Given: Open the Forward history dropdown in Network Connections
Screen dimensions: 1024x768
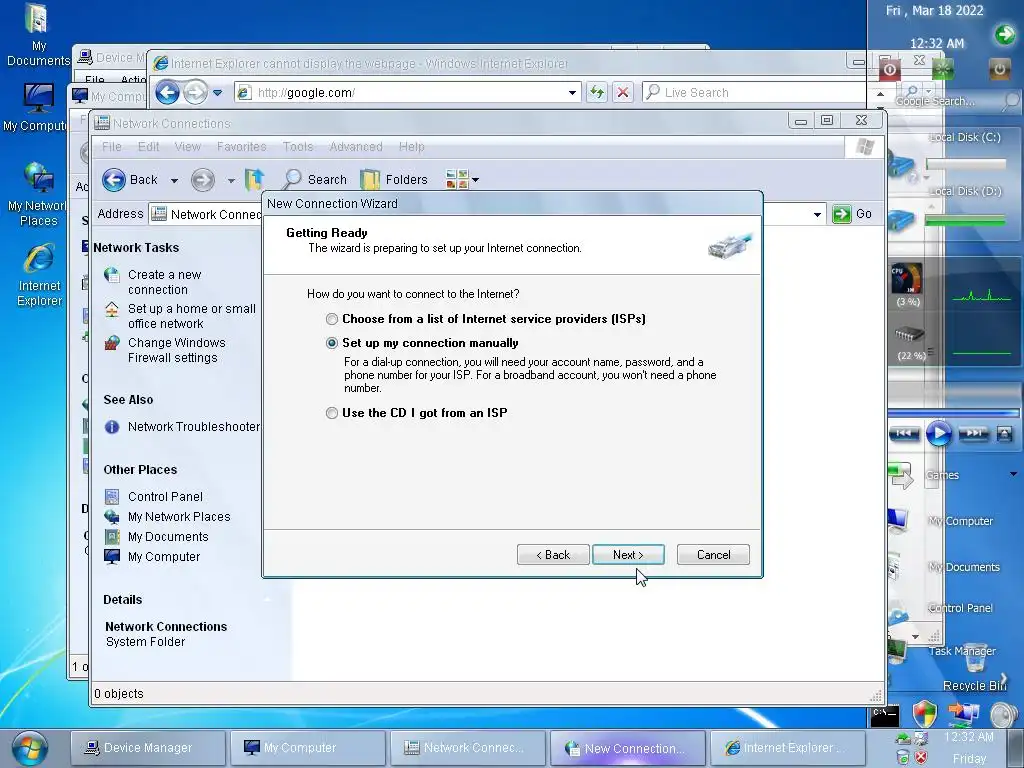Looking at the screenshot, I should click(x=231, y=180).
